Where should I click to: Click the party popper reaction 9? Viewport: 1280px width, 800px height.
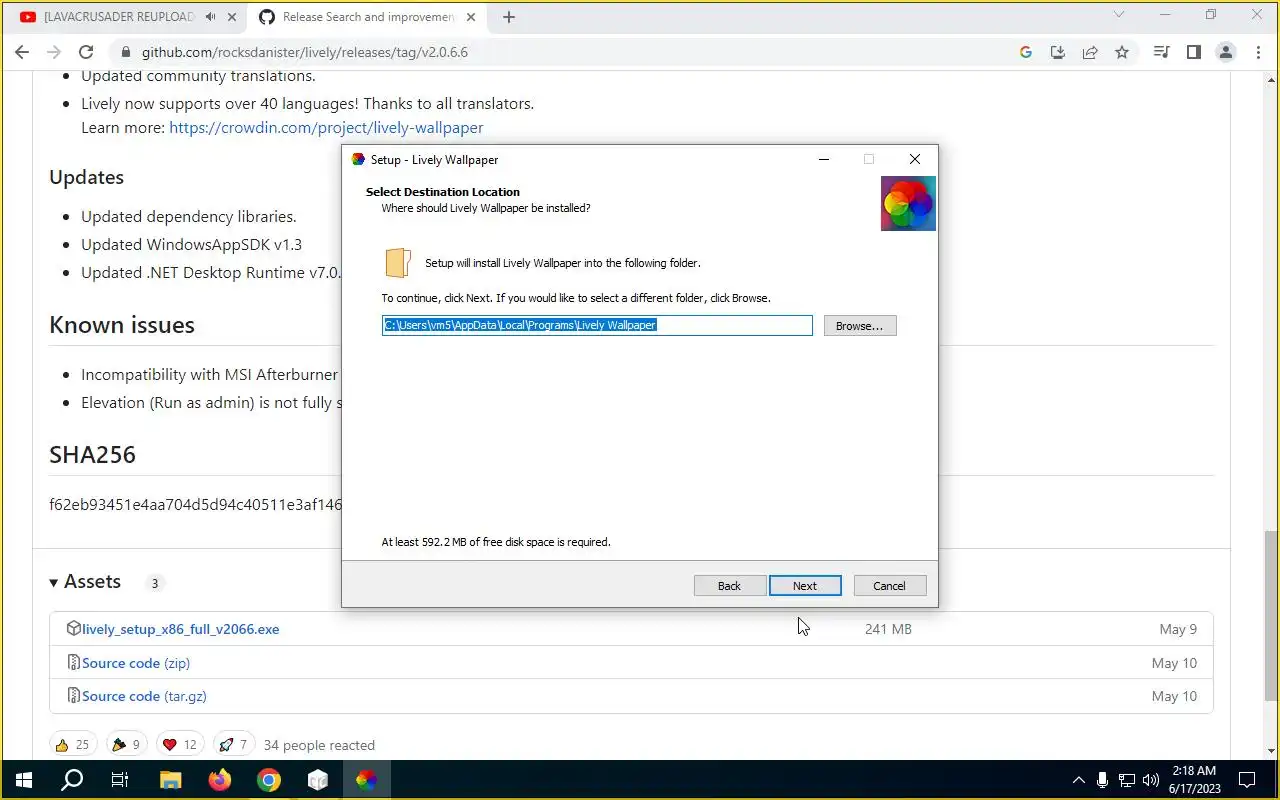pyautogui.click(x=125, y=744)
